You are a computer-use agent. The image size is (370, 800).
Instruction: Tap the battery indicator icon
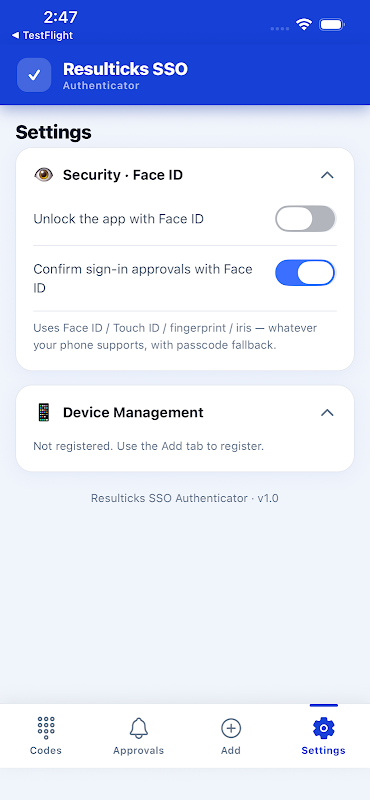(332, 24)
